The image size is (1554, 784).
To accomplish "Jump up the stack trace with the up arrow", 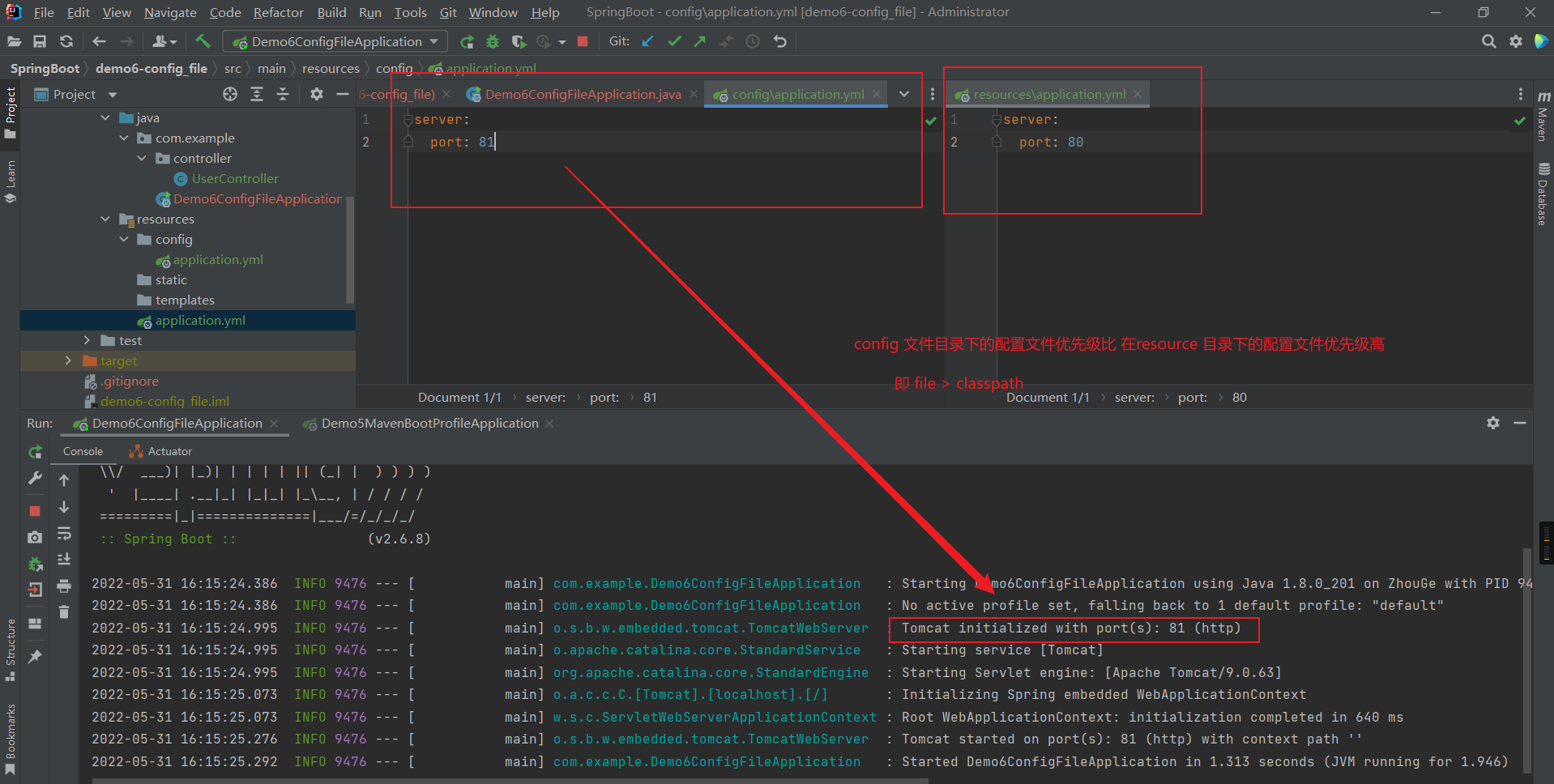I will [x=64, y=480].
